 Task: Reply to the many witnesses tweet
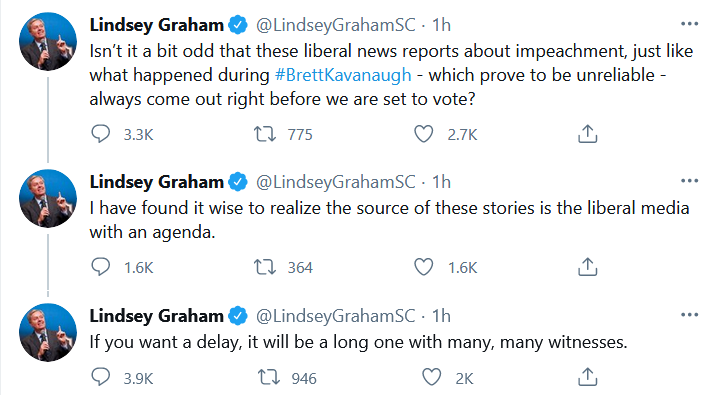point(101,378)
